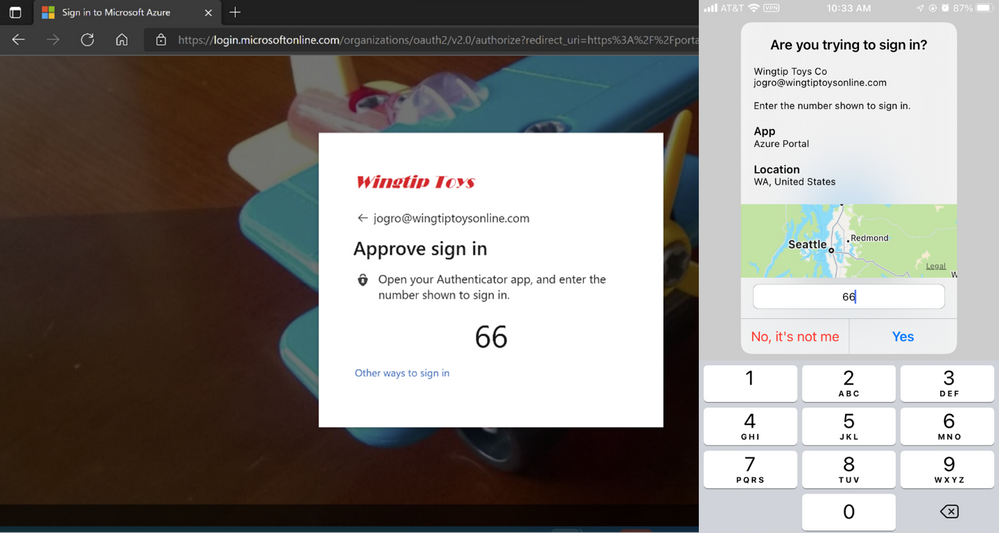Viewport: 999px width, 533px height.
Task: Tap keypad digit 1
Action: pos(750,383)
